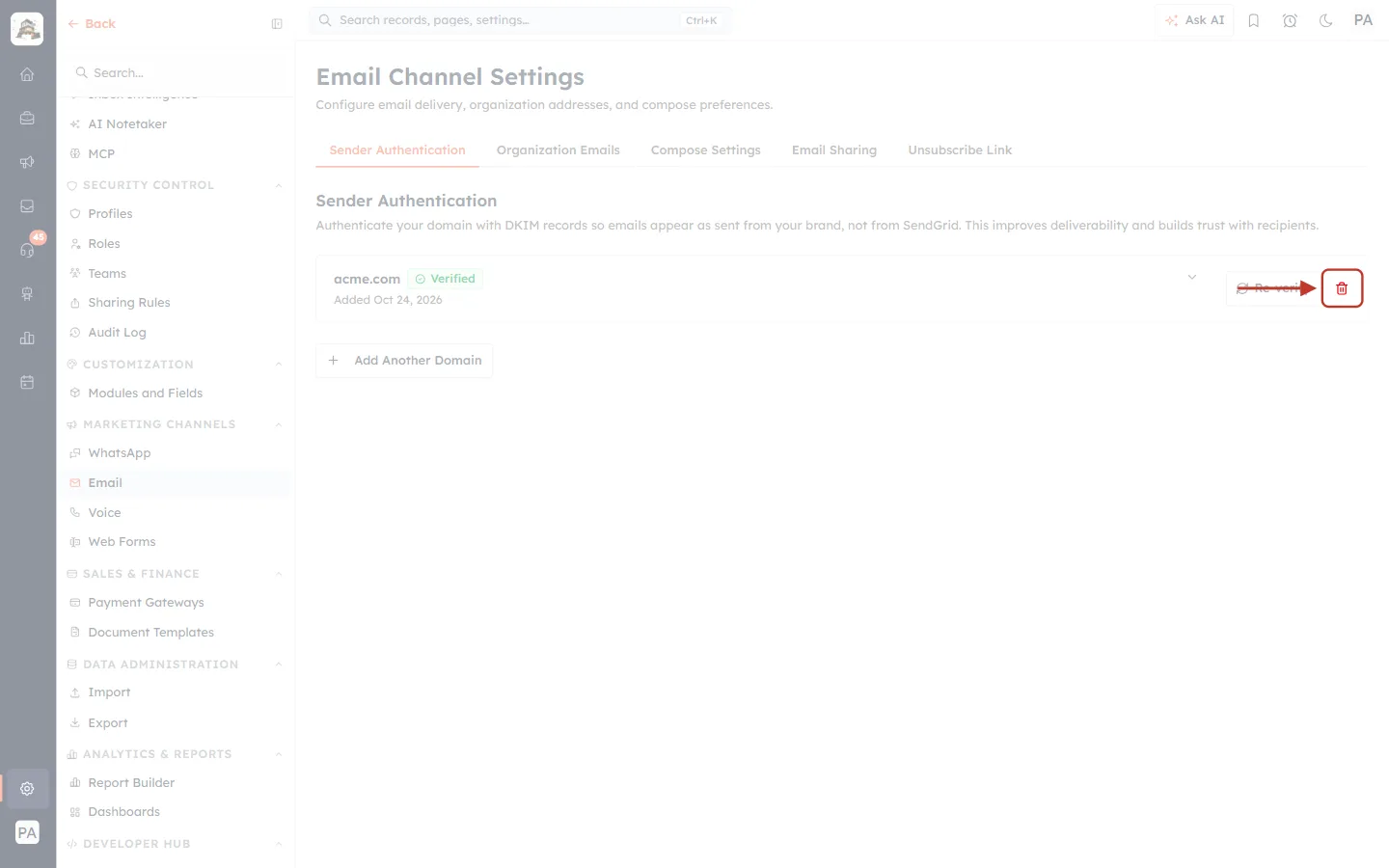Open the headset support icon with the 45 badge

27,250
